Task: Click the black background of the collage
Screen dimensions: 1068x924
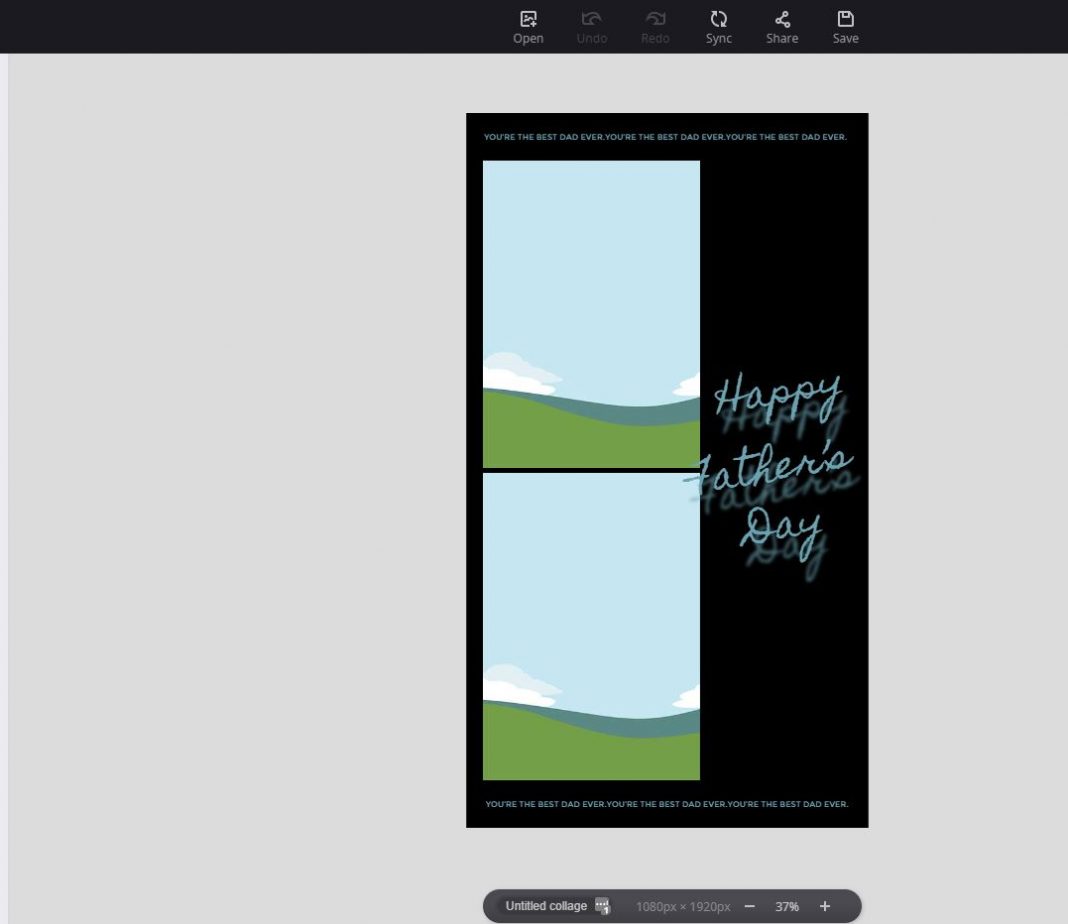Action: click(785, 250)
